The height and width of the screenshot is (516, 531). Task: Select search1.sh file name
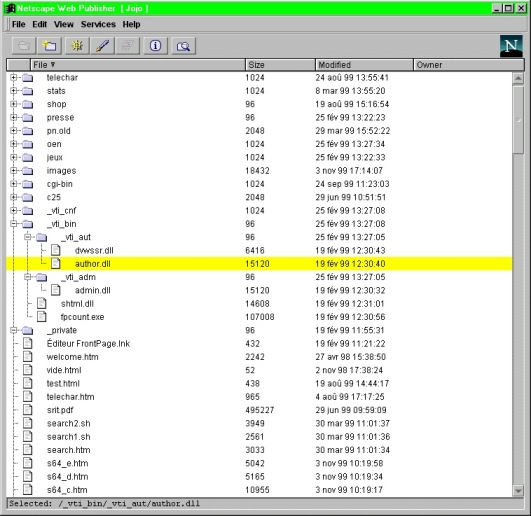[68, 437]
